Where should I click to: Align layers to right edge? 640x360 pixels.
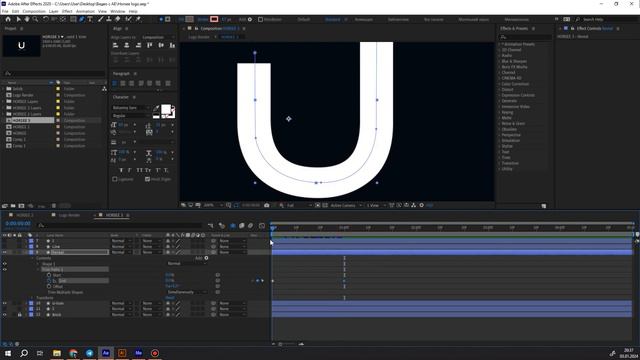click(138, 45)
